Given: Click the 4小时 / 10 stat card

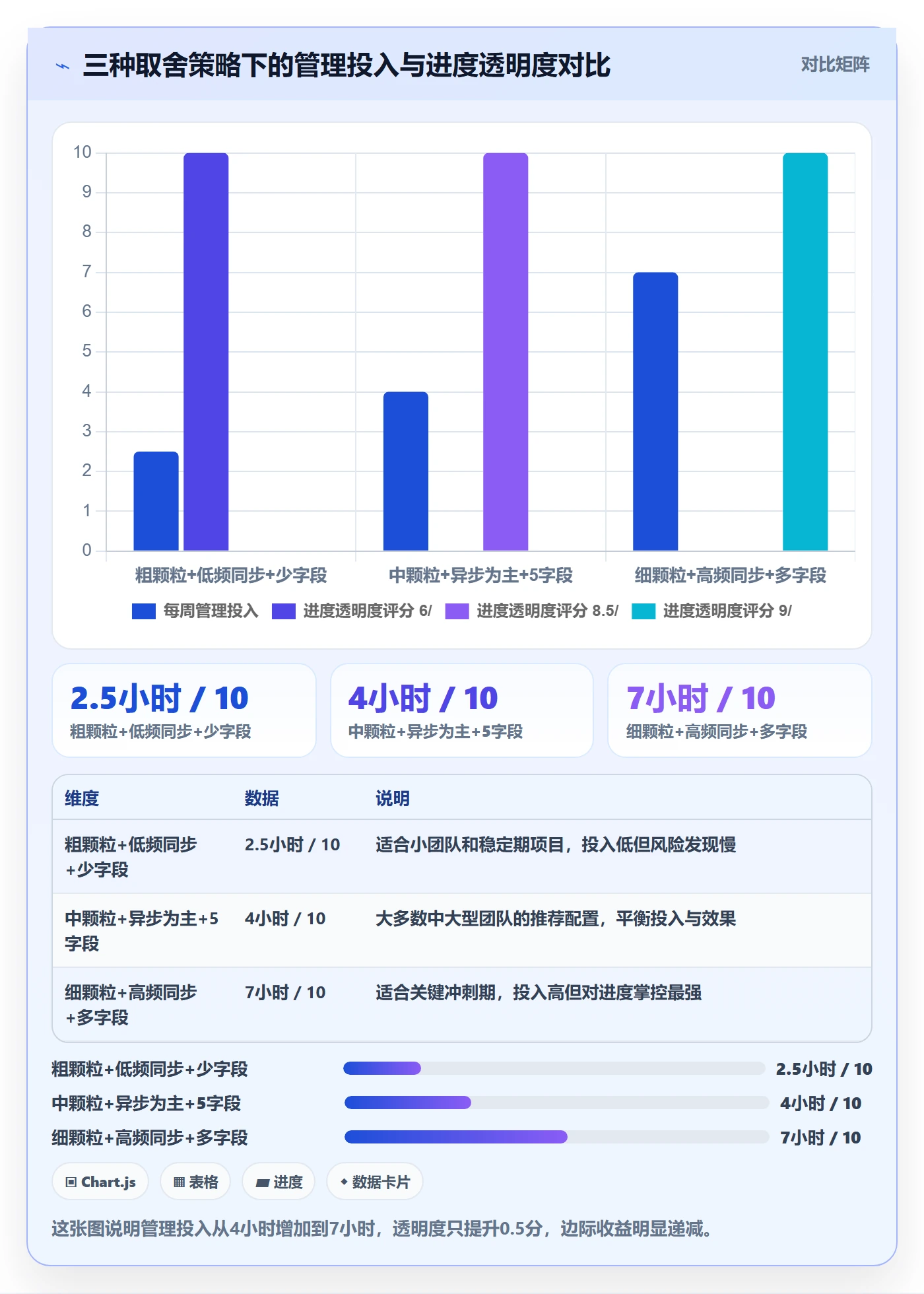Looking at the screenshot, I should point(462,710).
